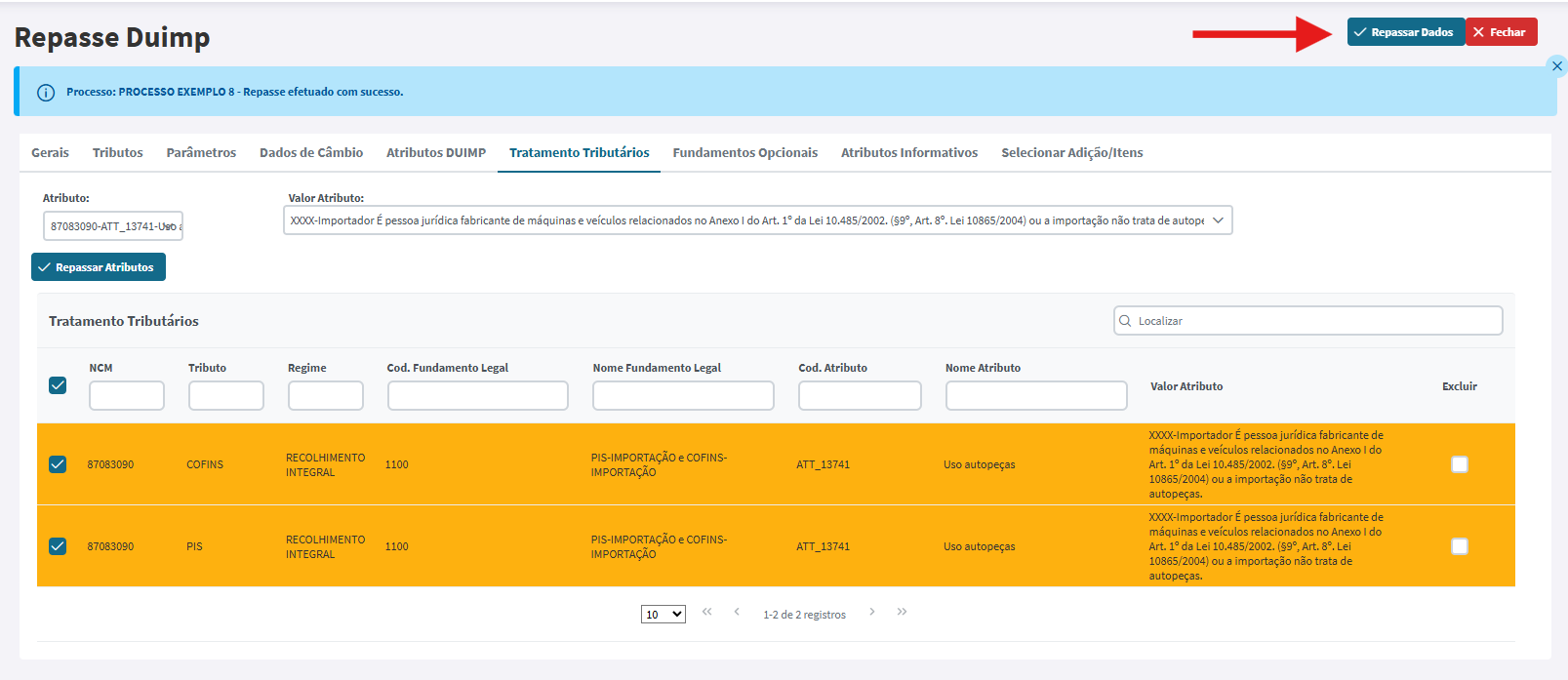Switch to the Atributos Informativos tab
The width and height of the screenshot is (1568, 680).
tap(909, 152)
